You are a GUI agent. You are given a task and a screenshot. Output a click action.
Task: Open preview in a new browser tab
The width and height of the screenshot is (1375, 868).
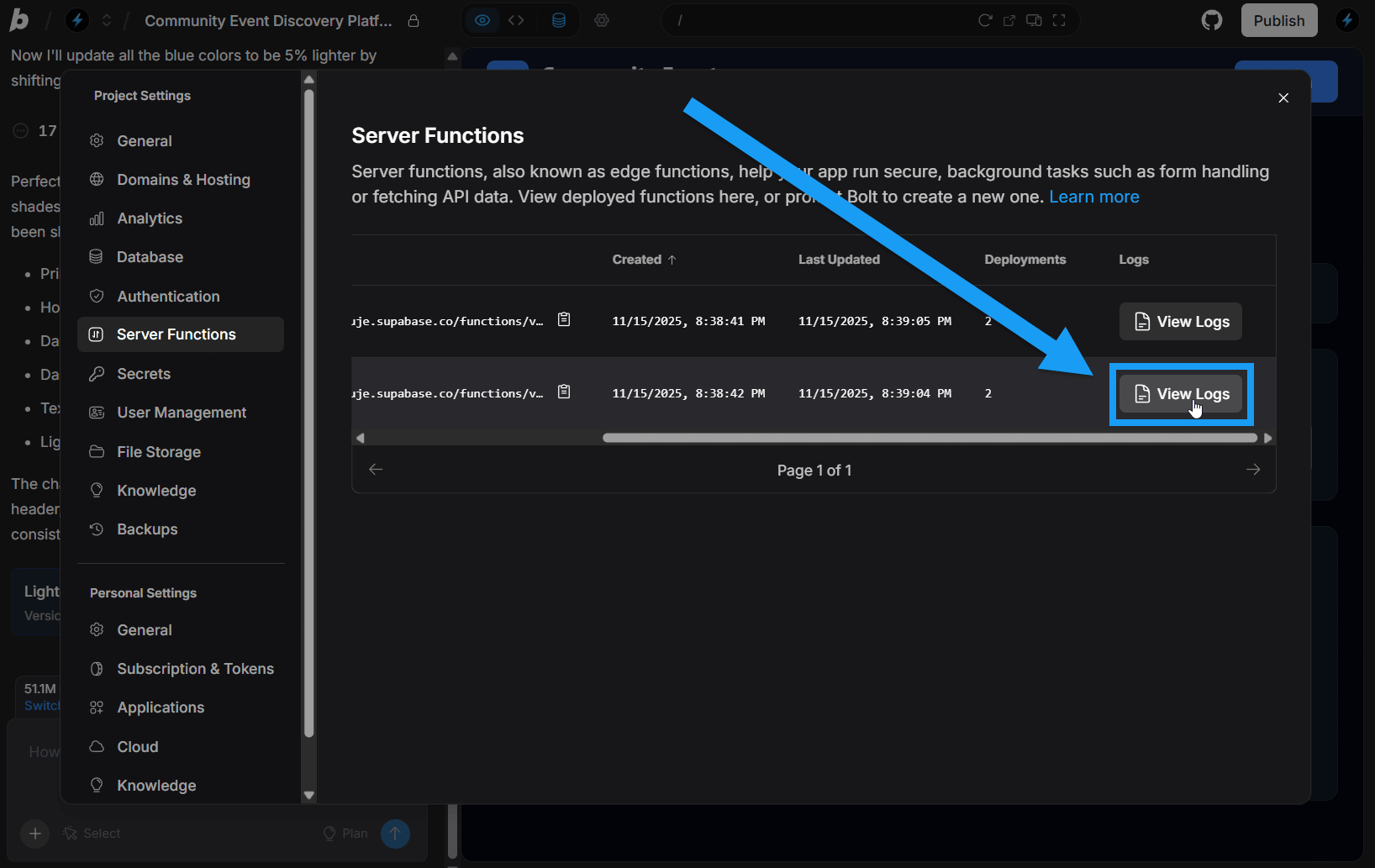point(1009,20)
